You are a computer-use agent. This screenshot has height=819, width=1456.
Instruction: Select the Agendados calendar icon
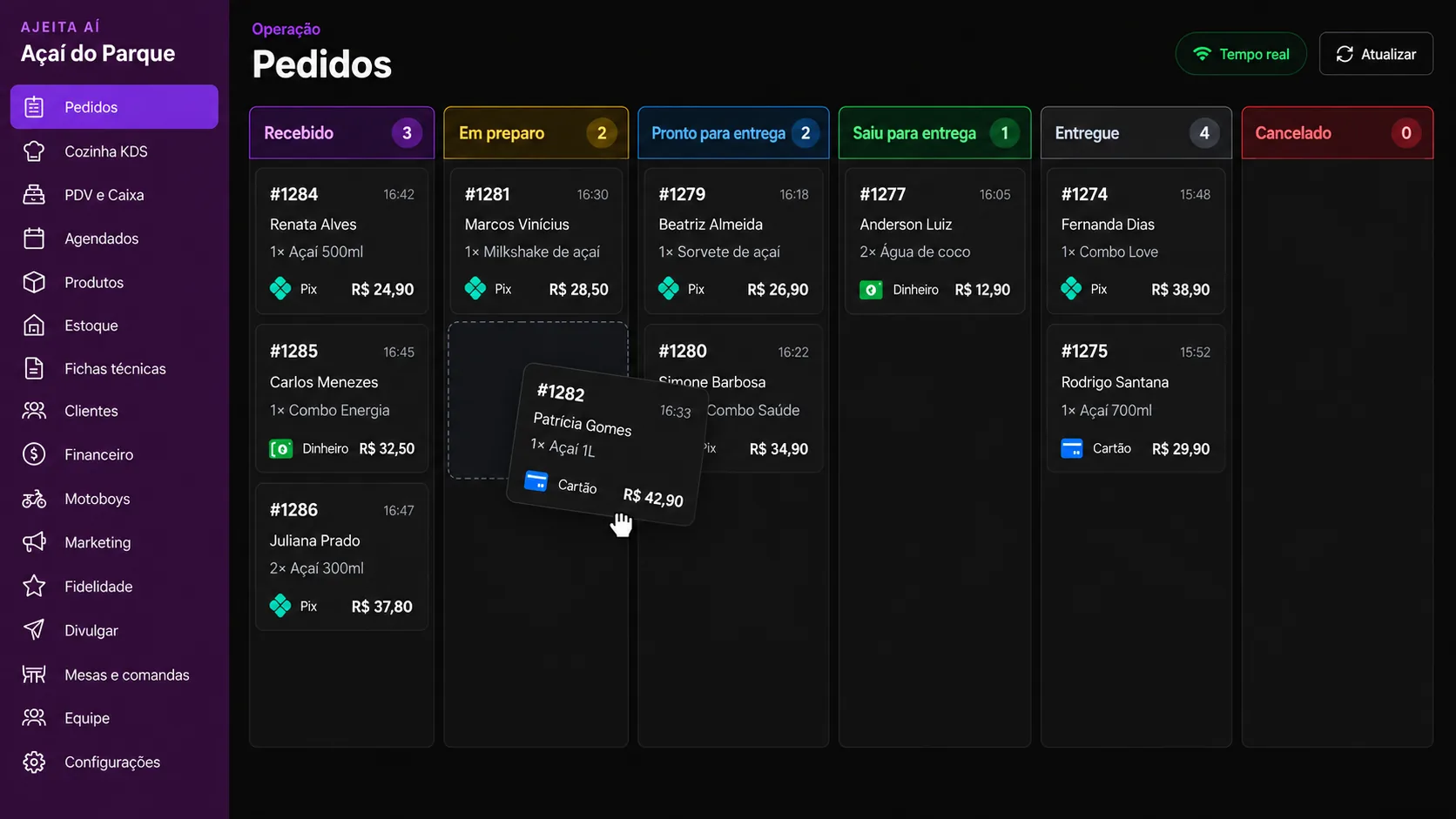(x=34, y=238)
